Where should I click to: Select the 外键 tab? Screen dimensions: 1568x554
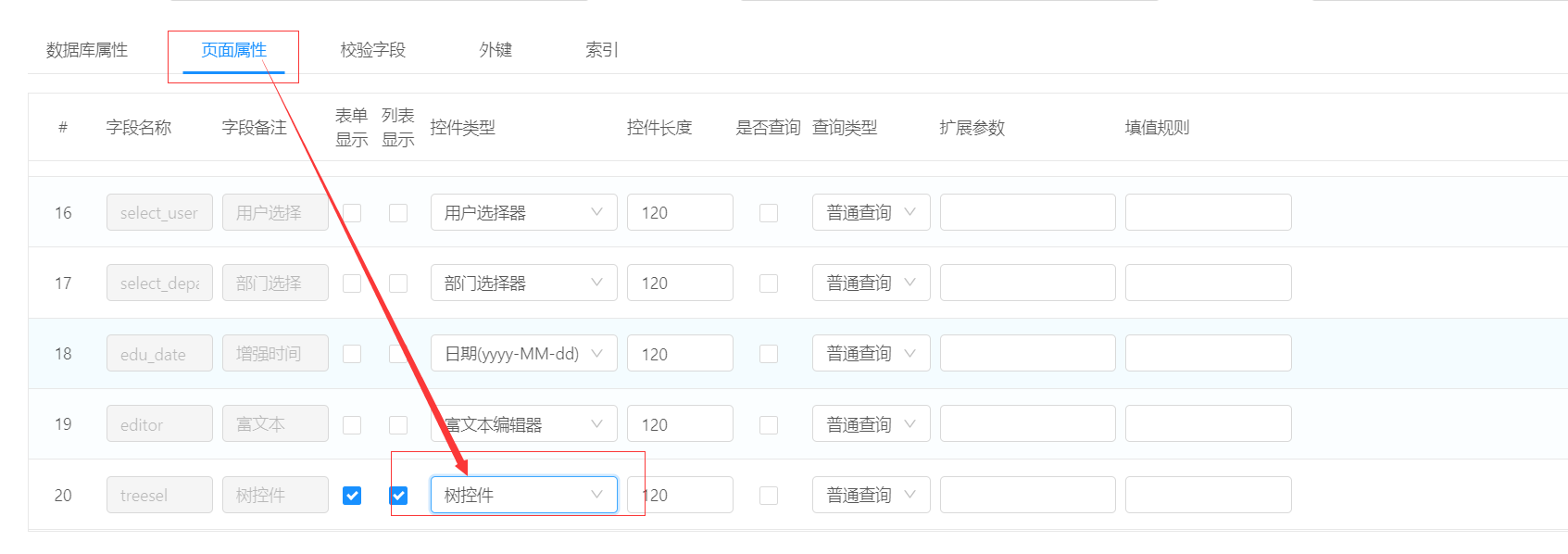click(495, 50)
